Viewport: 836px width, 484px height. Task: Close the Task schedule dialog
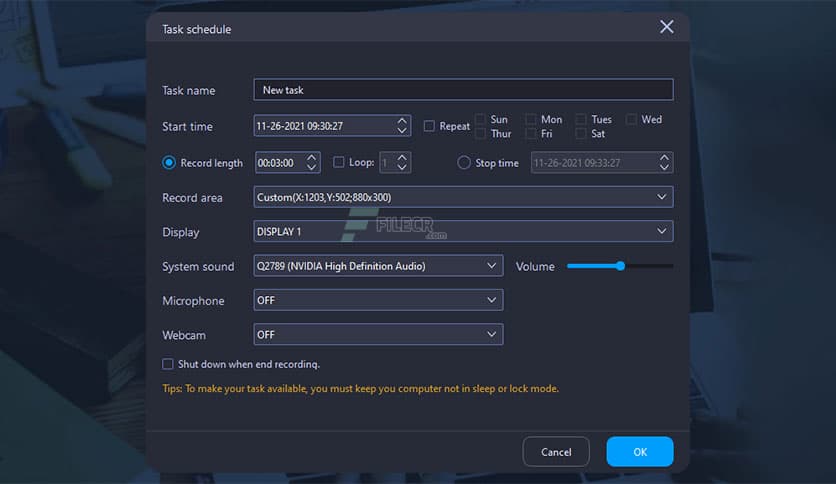tap(666, 27)
